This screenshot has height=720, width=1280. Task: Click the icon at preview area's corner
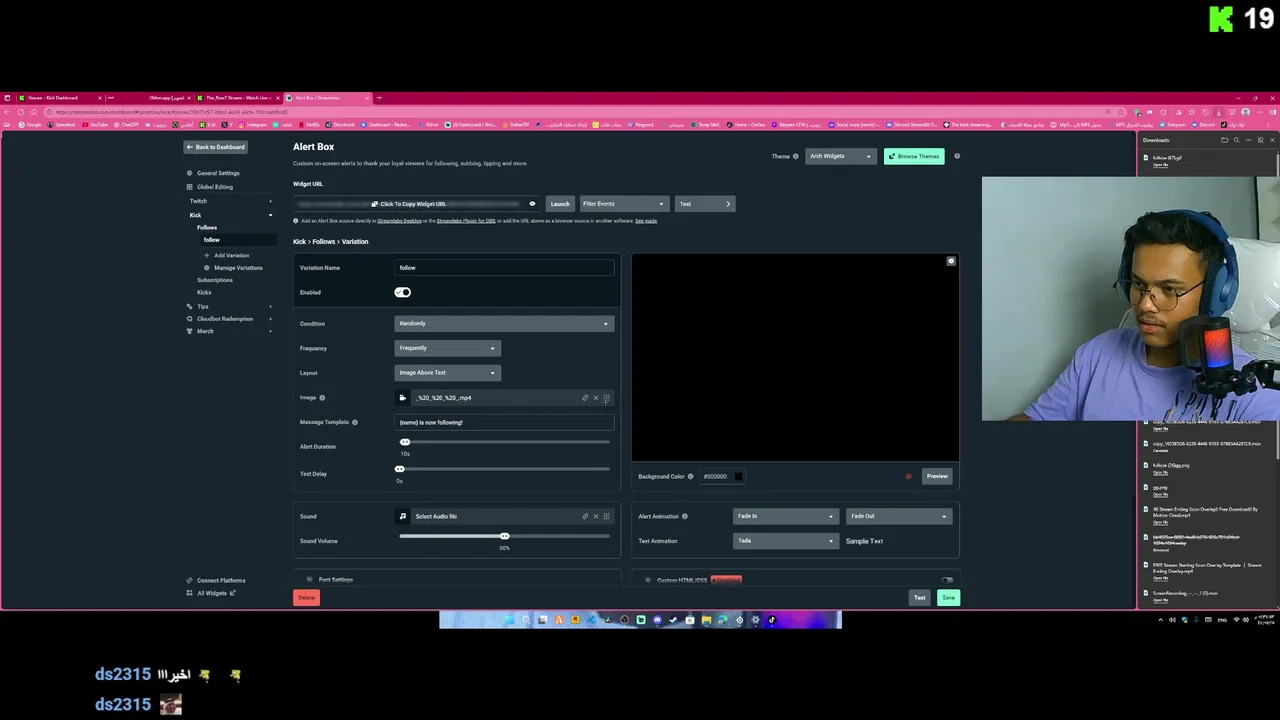tap(951, 261)
